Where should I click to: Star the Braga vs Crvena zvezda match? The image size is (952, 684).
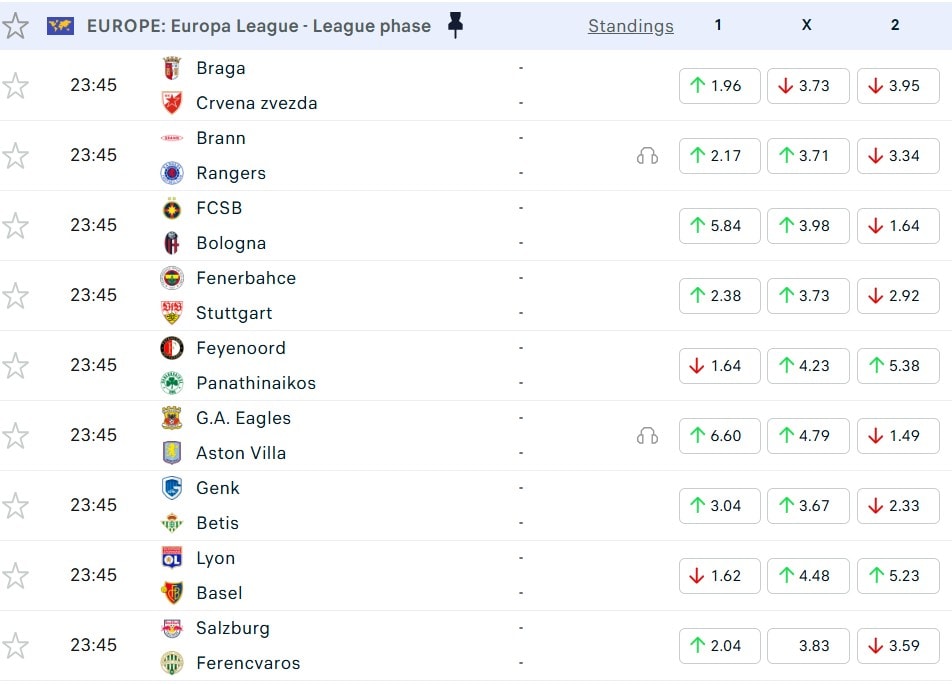coord(15,86)
